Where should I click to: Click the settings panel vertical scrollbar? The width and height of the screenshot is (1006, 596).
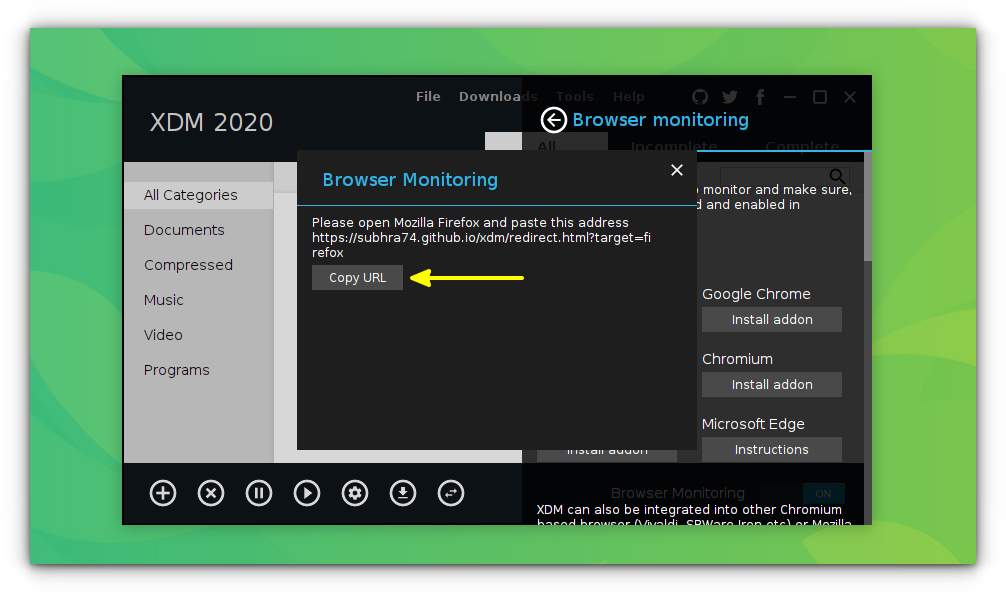(x=867, y=207)
